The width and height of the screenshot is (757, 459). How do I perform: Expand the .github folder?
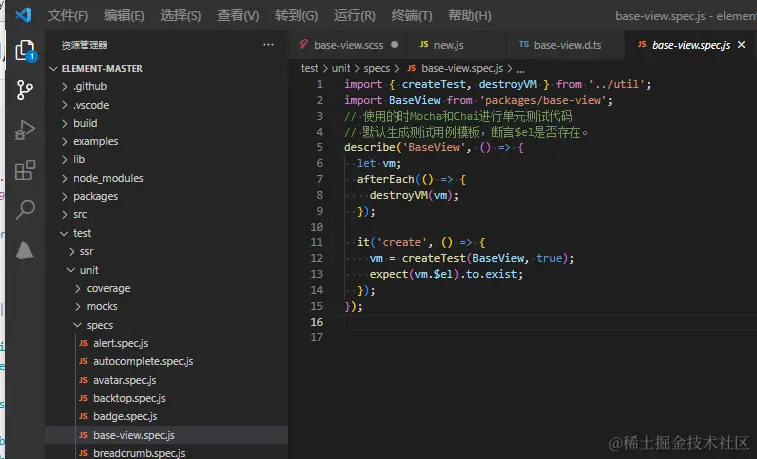tap(90, 86)
